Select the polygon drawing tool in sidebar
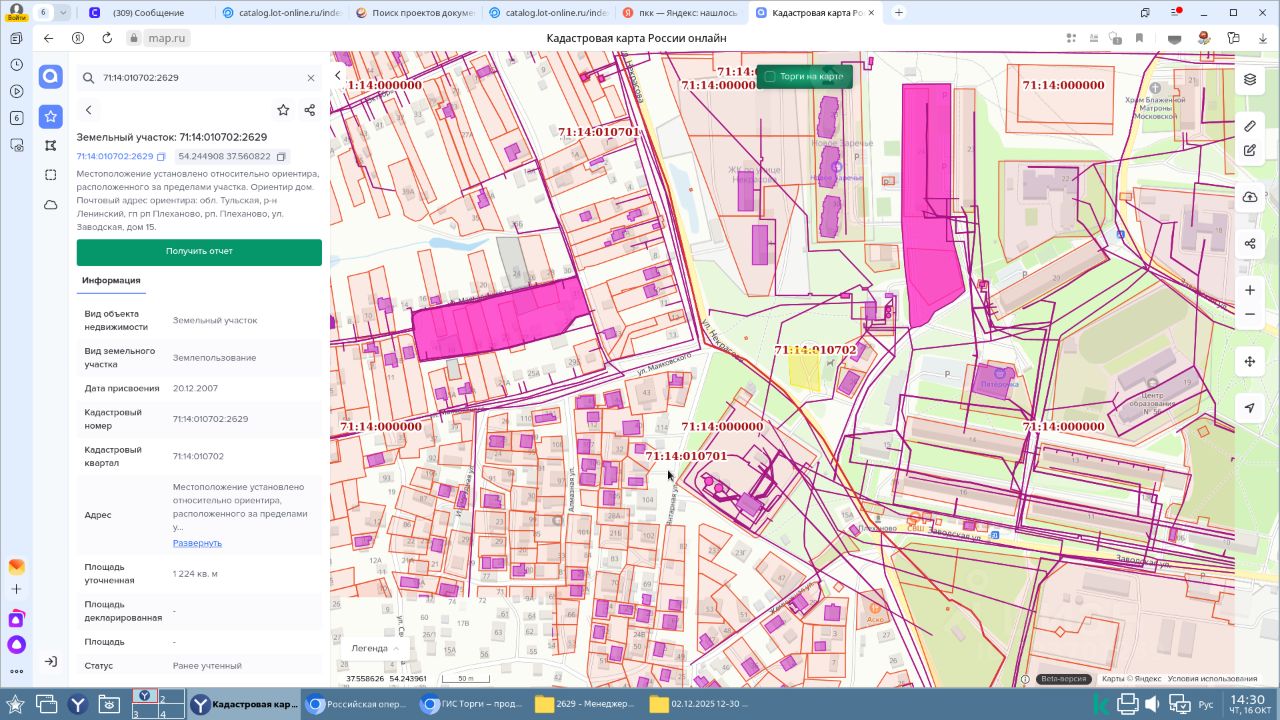This screenshot has height=720, width=1280. [51, 146]
